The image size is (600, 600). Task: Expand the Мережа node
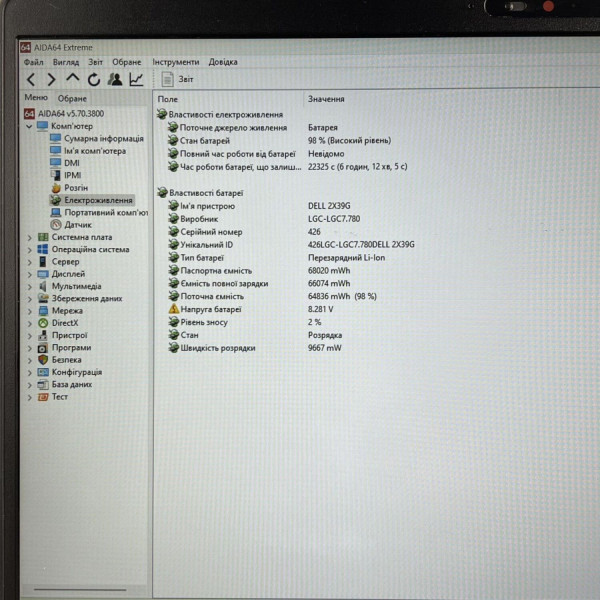(x=29, y=311)
